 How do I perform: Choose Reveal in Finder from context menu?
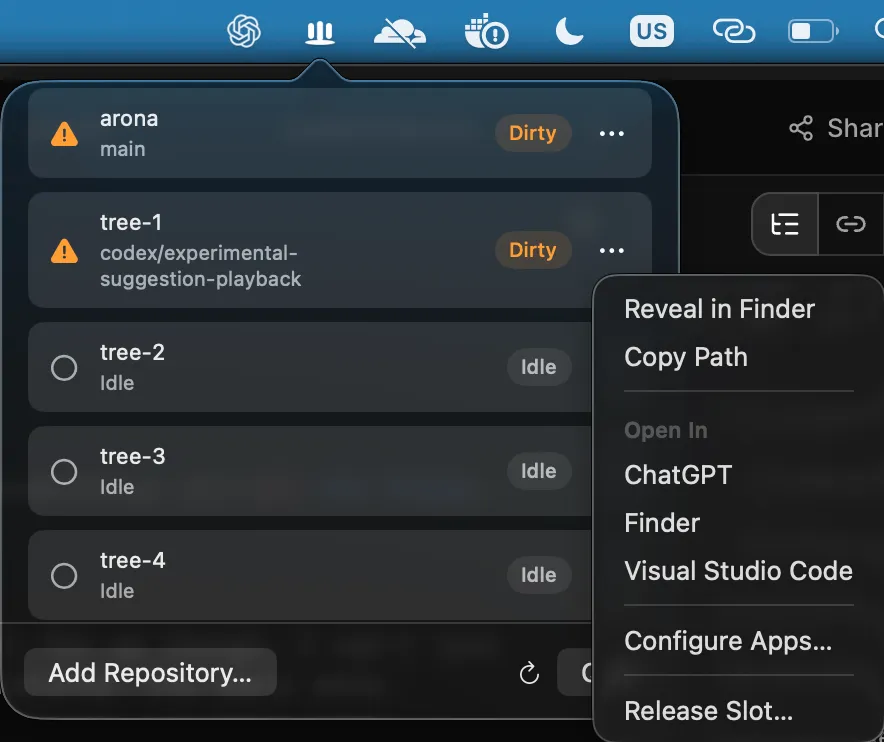pyautogui.click(x=719, y=309)
